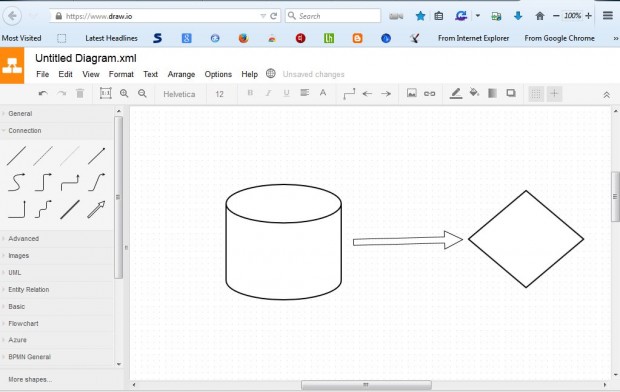Select the thick line connector shape
The height and width of the screenshot is (392, 620).
[70, 209]
